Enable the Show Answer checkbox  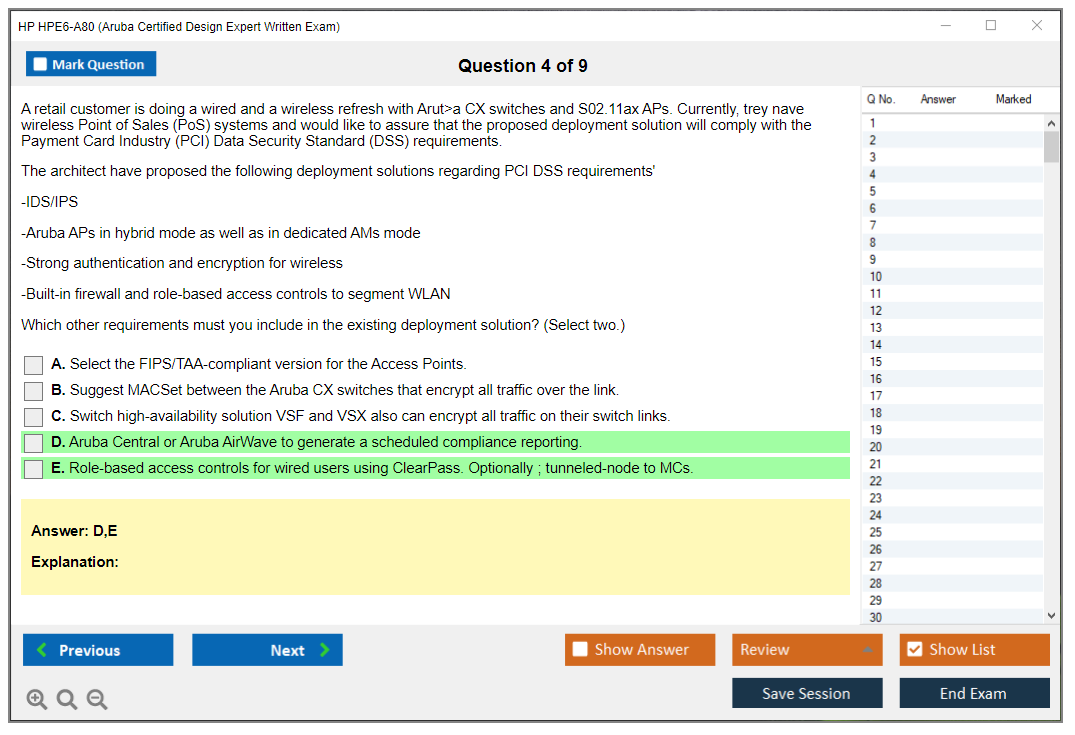click(580, 650)
